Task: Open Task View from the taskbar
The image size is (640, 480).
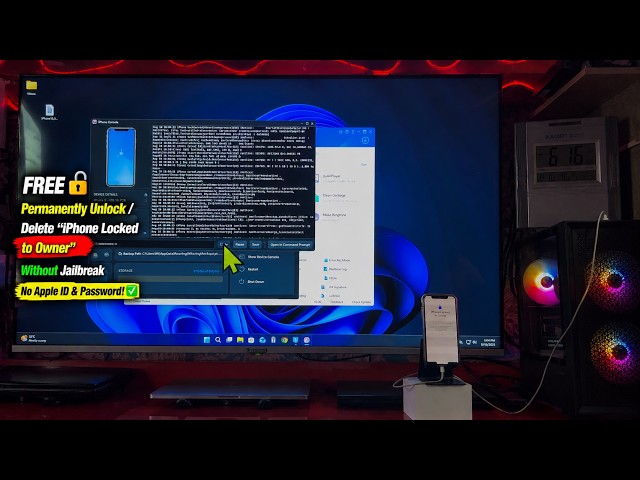Action: 229,340
